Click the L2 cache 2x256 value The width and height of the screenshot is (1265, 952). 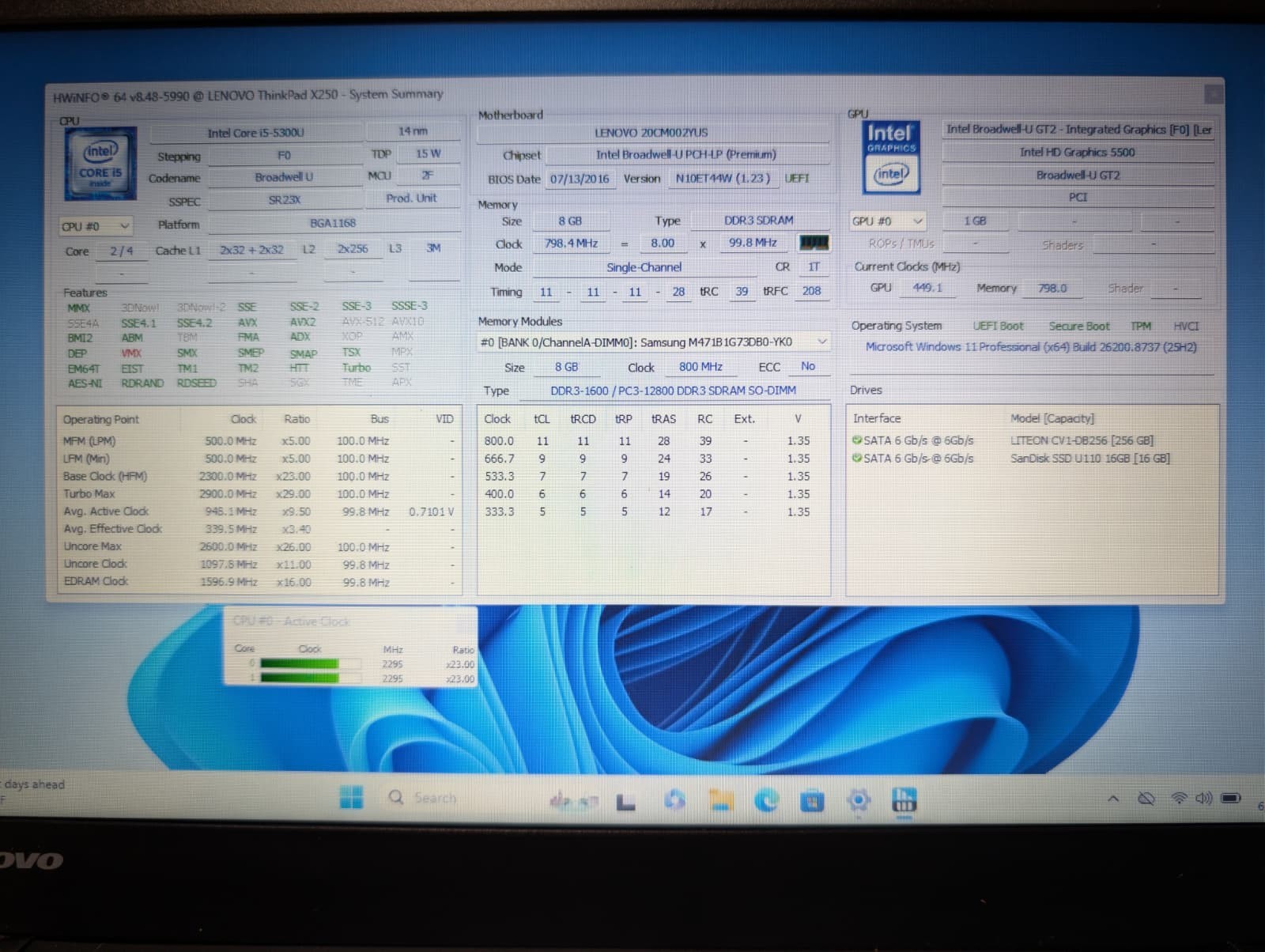point(353,248)
